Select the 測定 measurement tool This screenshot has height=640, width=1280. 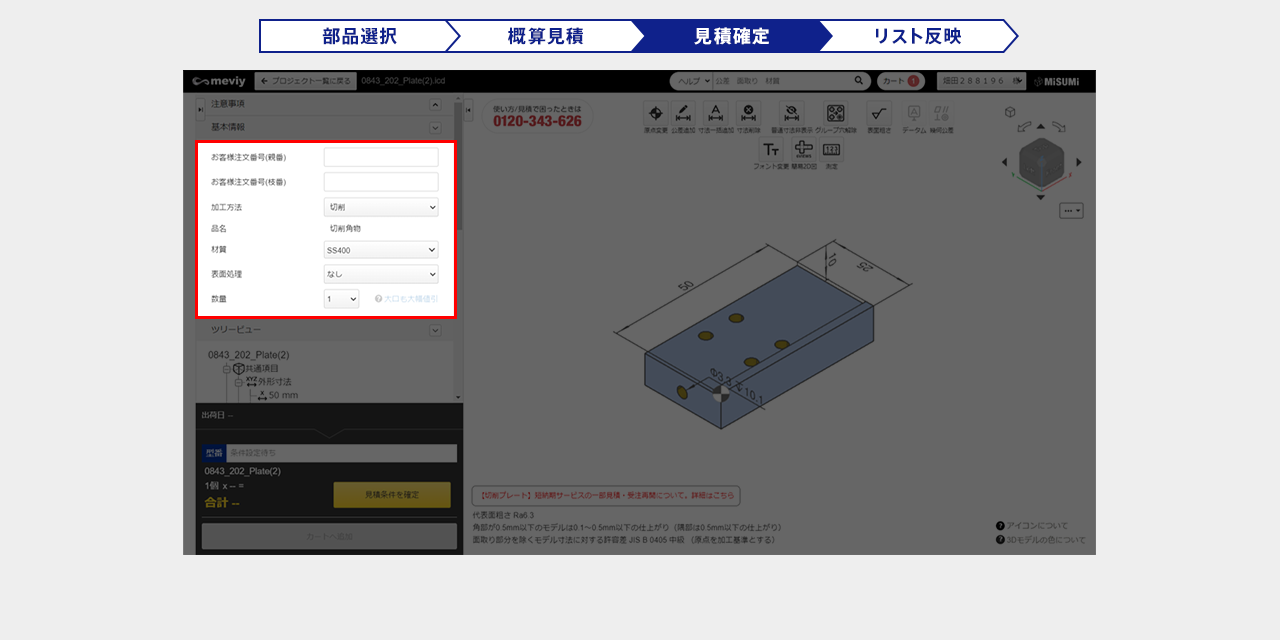point(832,150)
